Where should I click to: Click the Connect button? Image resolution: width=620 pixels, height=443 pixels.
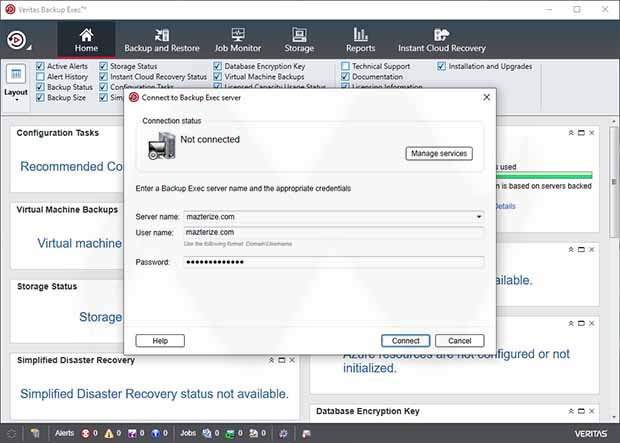coord(406,341)
